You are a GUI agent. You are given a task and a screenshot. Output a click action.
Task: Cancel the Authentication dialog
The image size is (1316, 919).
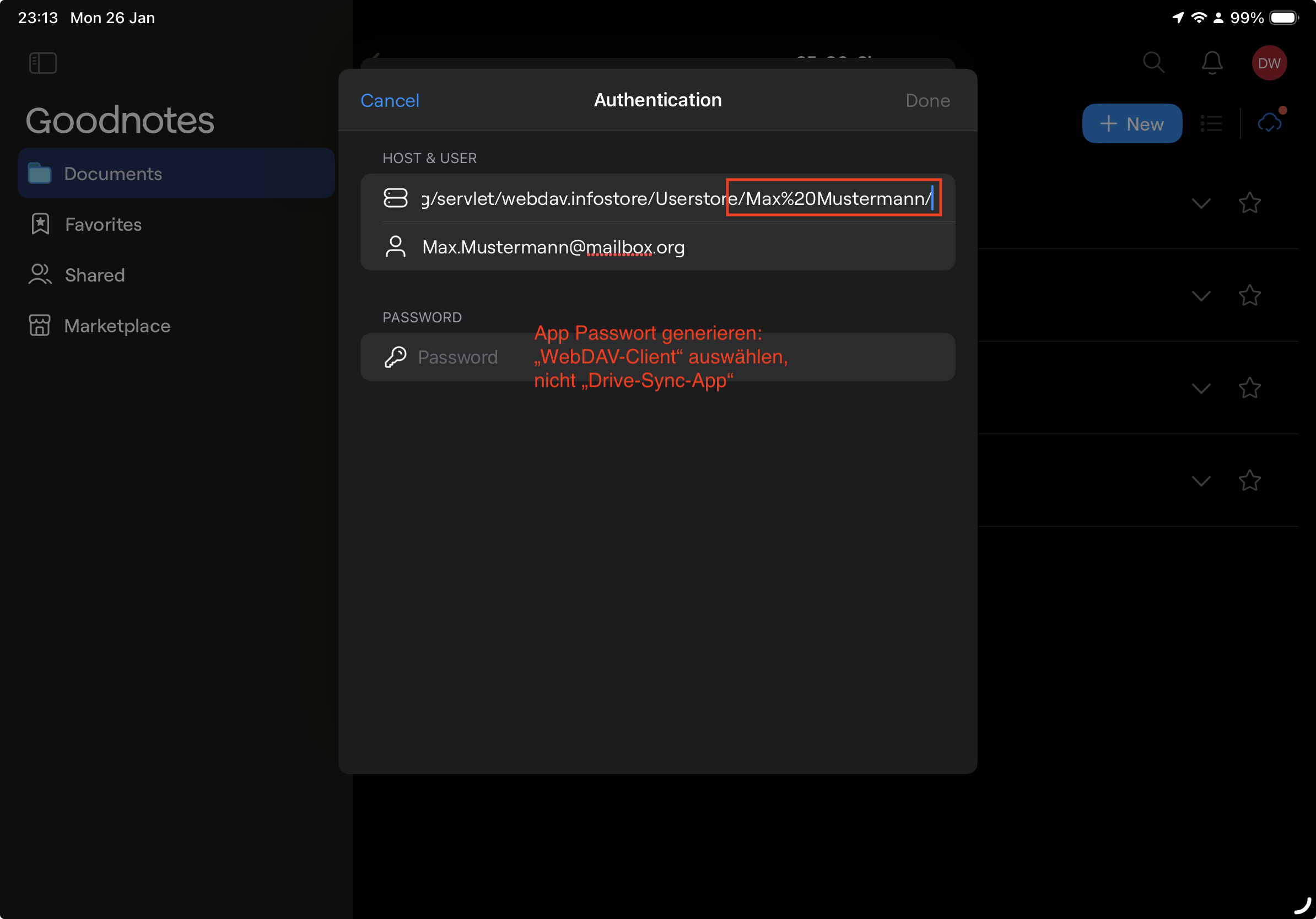pyautogui.click(x=390, y=101)
